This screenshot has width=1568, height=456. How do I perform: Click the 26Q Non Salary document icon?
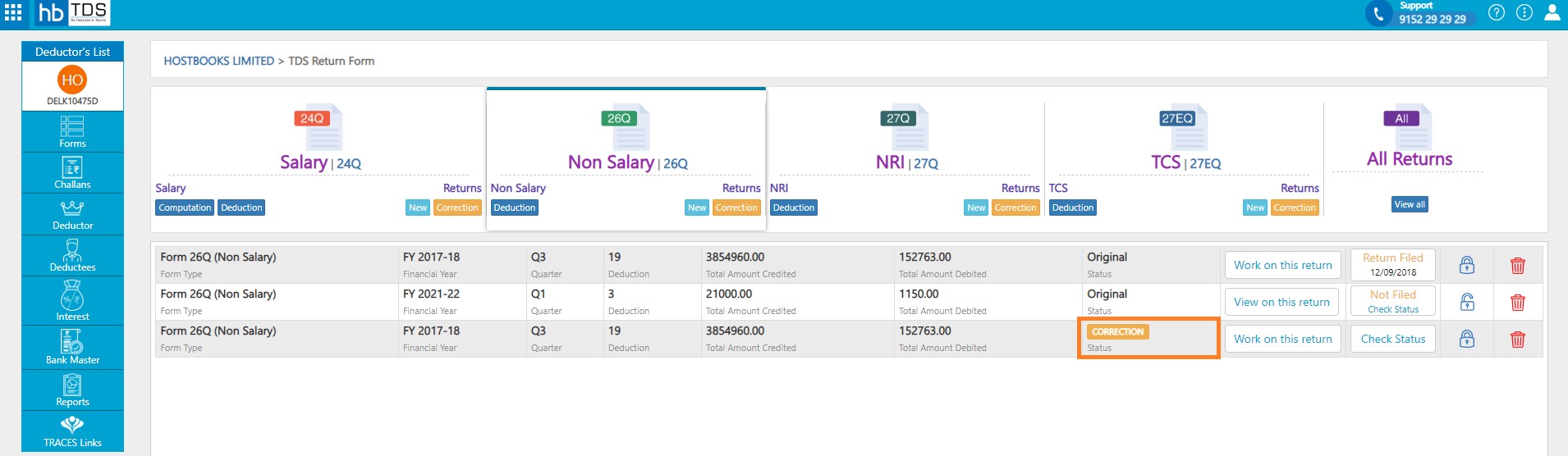(626, 127)
